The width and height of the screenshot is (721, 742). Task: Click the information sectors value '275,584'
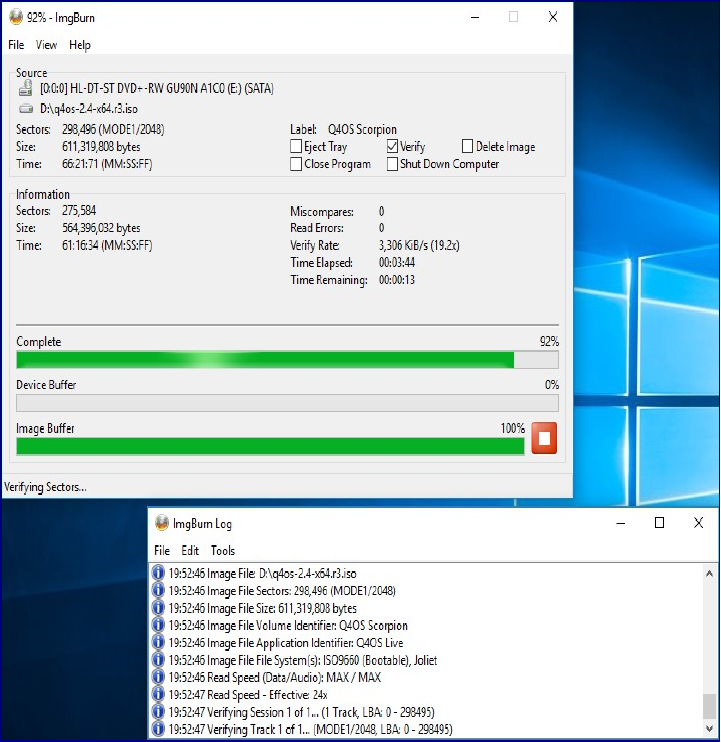pyautogui.click(x=79, y=210)
